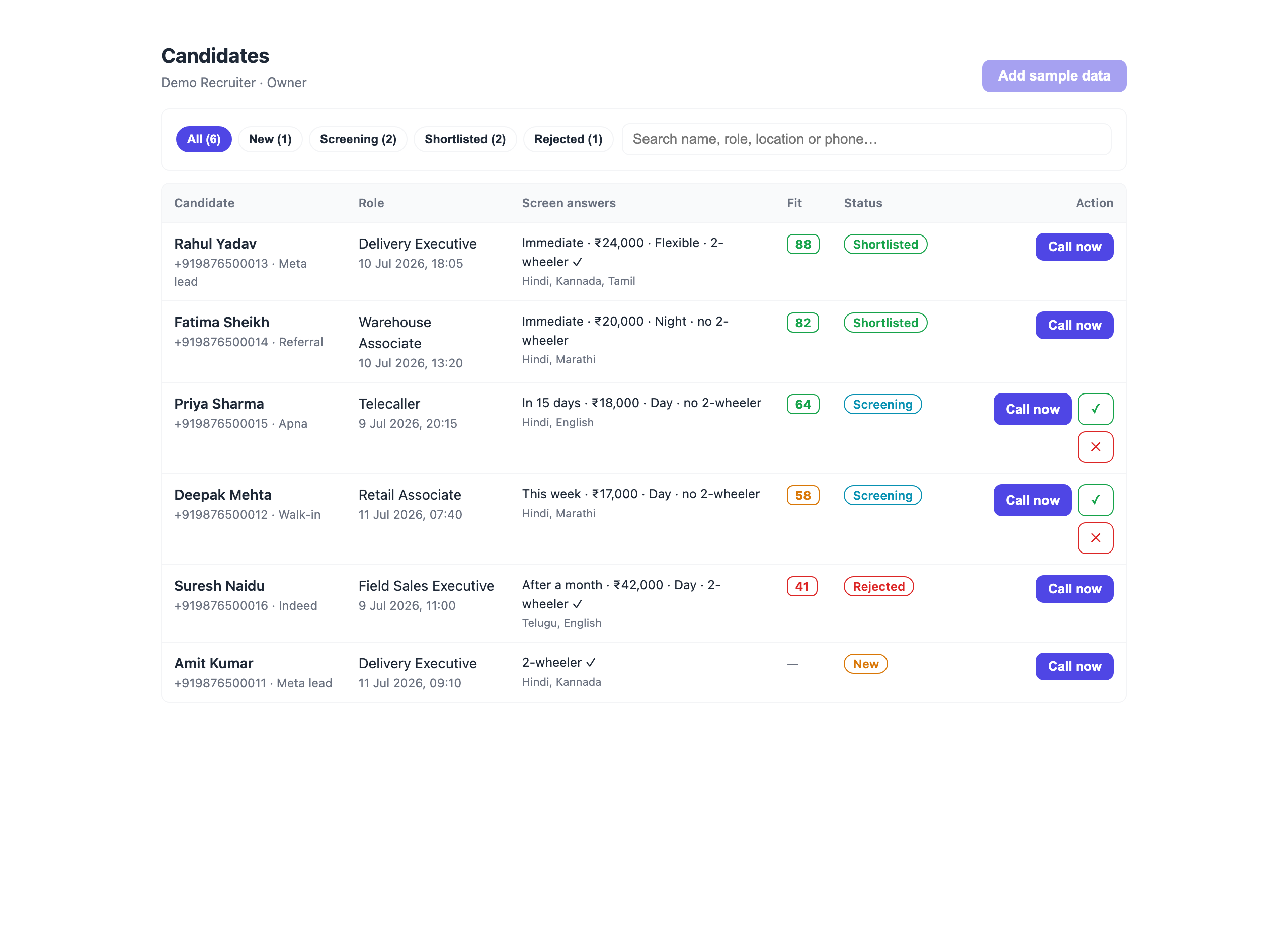Screen dimensions: 1288x946
Task: Click the Role column header
Action: tap(371, 203)
